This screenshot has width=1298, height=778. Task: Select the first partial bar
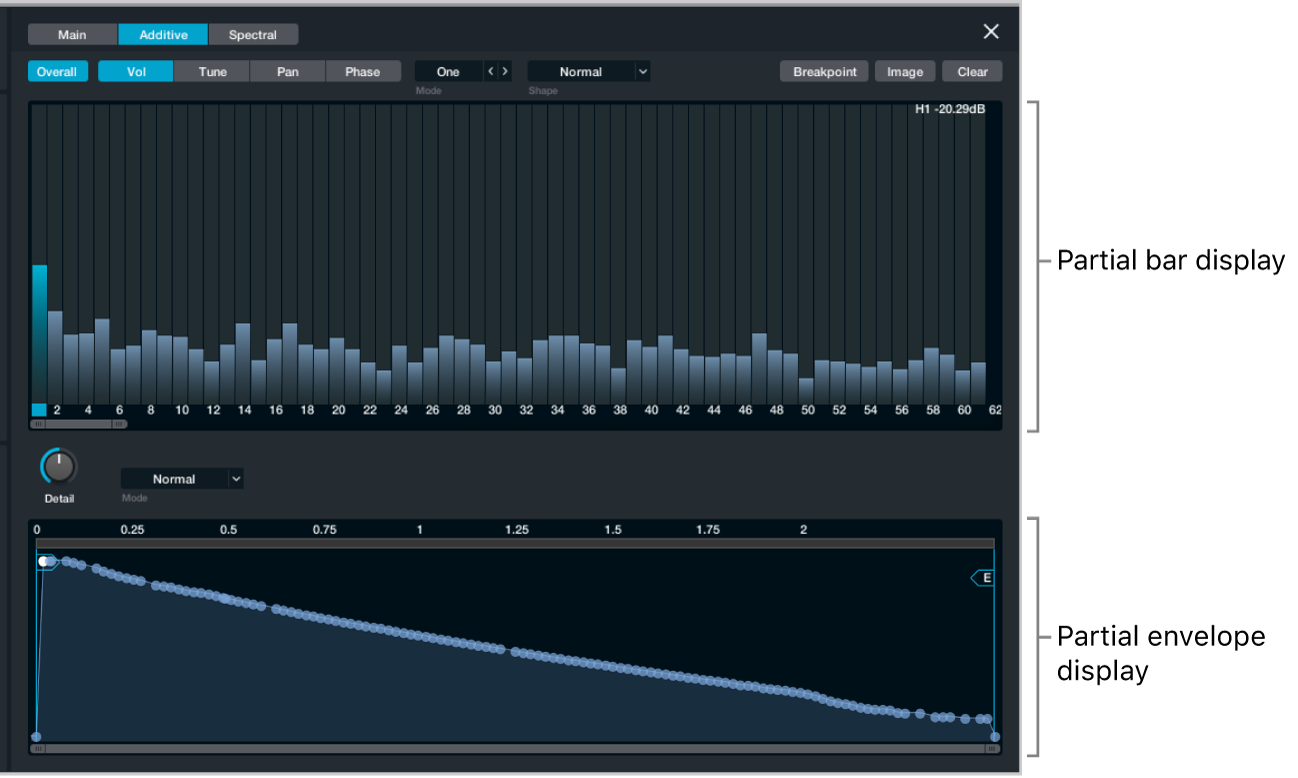(41, 330)
